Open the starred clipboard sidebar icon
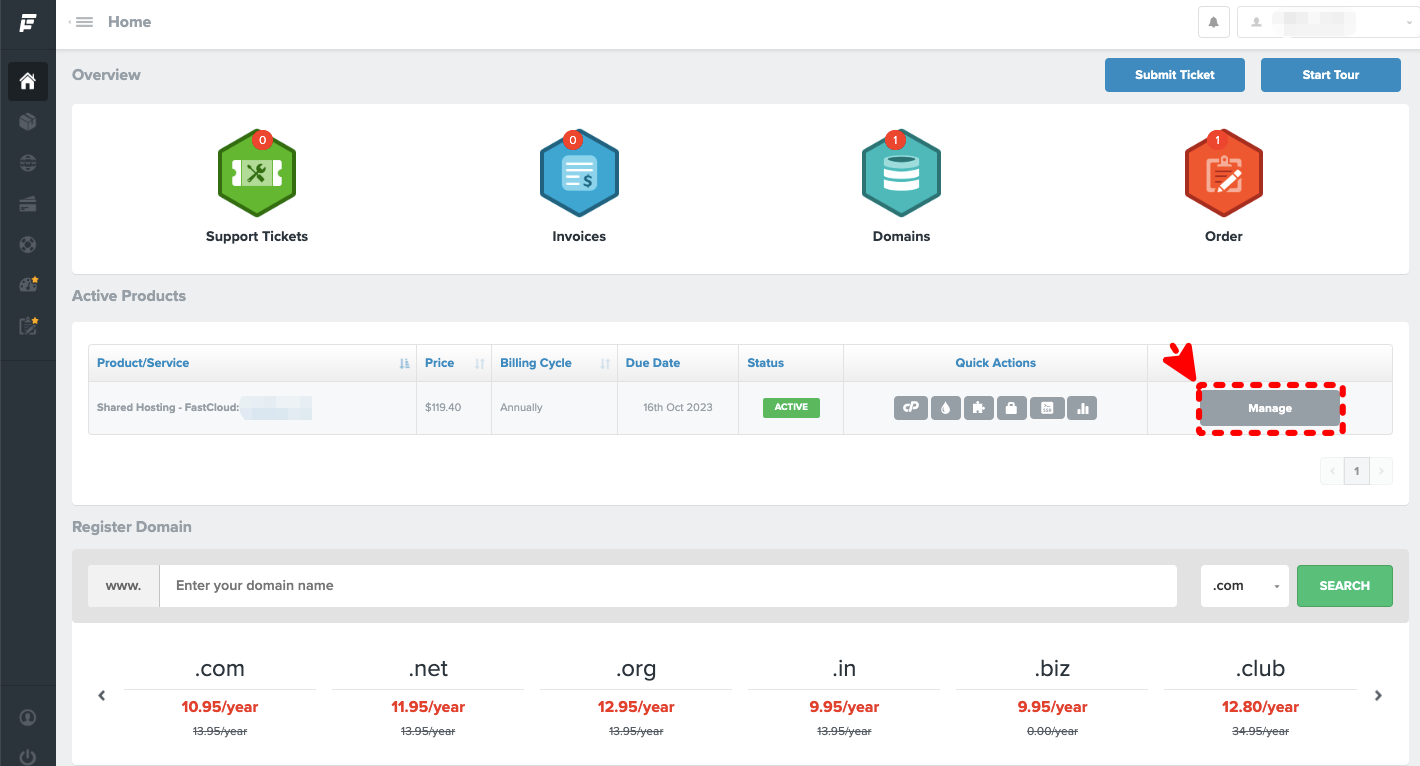Viewport: 1420px width, 766px height. click(28, 326)
